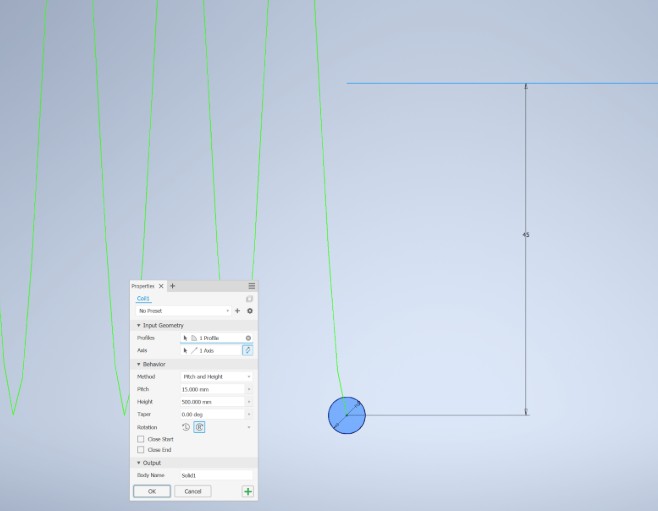Click the pointer icon in Axis field
658x511 pixels.
(x=185, y=350)
